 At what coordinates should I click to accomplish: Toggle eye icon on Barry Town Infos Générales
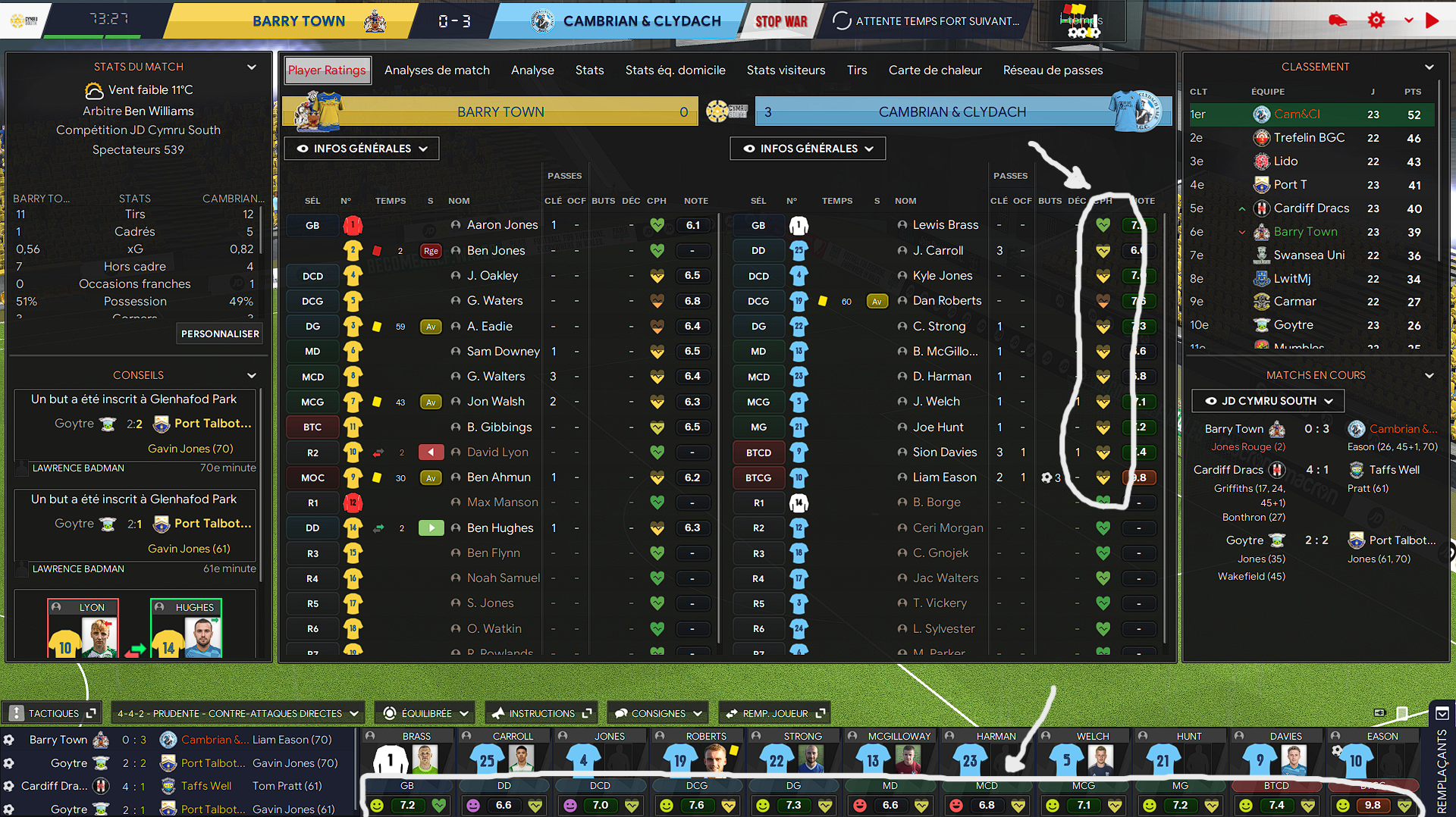click(x=303, y=149)
